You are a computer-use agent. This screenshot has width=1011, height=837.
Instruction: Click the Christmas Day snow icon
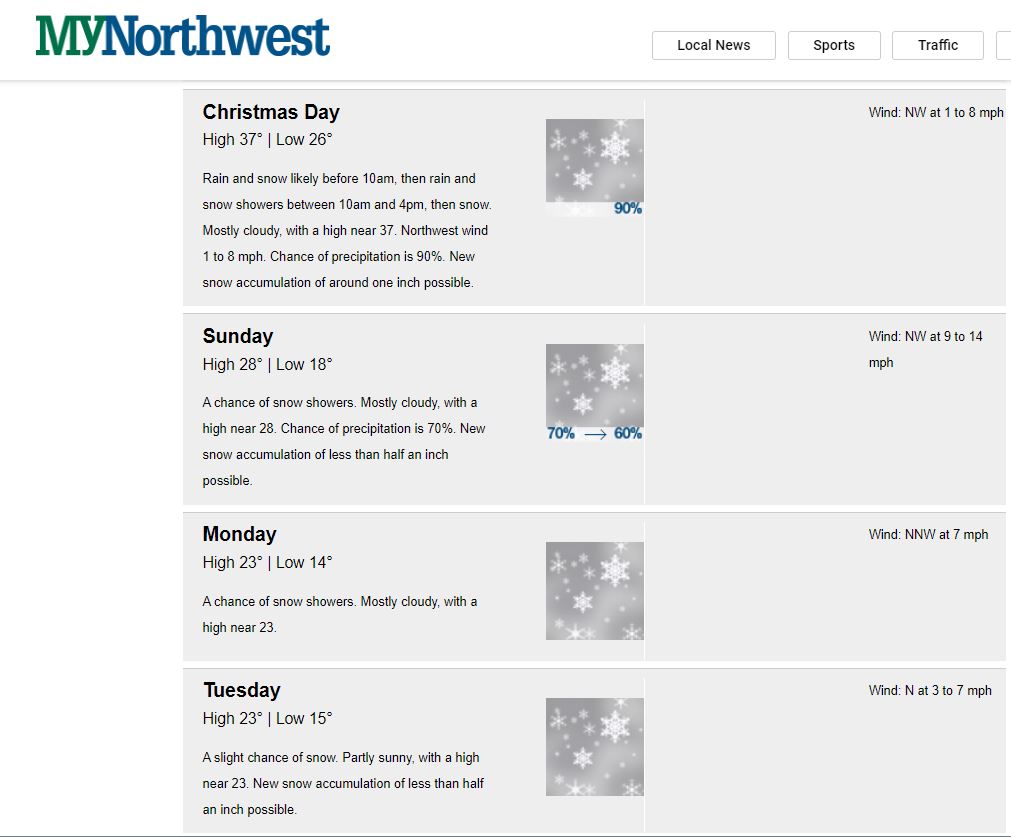tap(594, 161)
